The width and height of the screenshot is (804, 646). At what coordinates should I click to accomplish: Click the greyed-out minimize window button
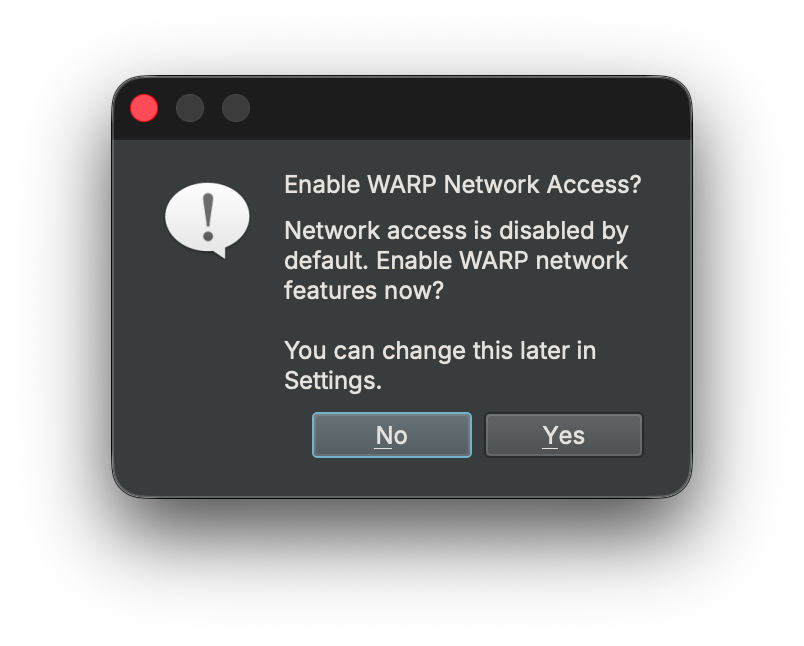(x=190, y=108)
